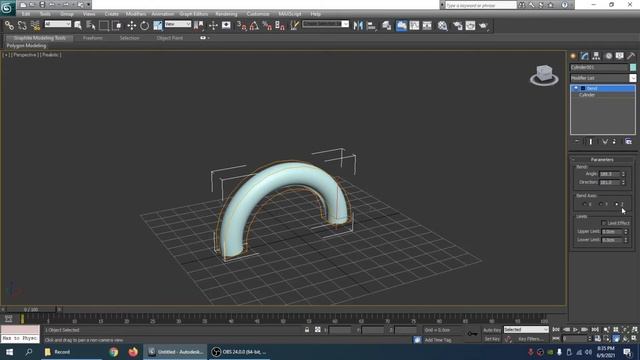Viewport: 640px width, 360px height.
Task: Enable the Limit Effect checkbox
Action: (x=604, y=223)
